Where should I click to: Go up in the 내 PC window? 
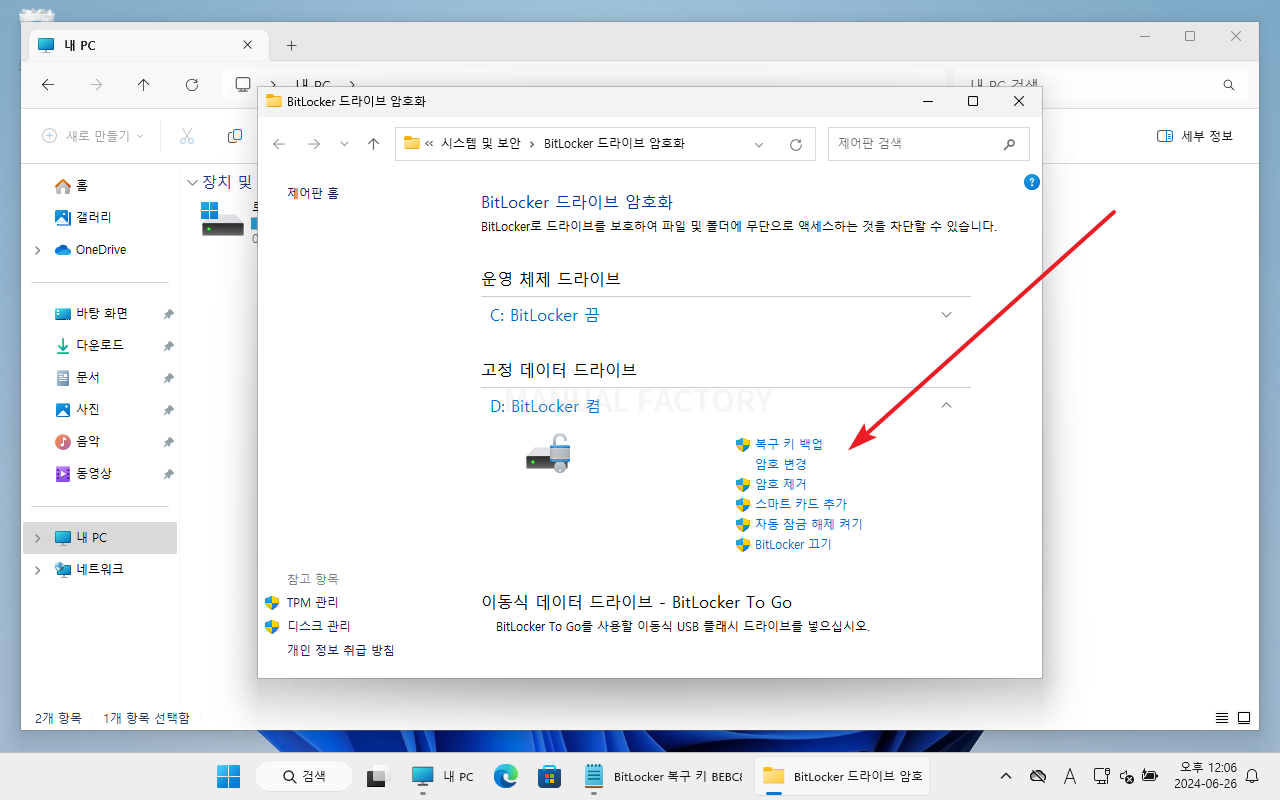pyautogui.click(x=143, y=85)
